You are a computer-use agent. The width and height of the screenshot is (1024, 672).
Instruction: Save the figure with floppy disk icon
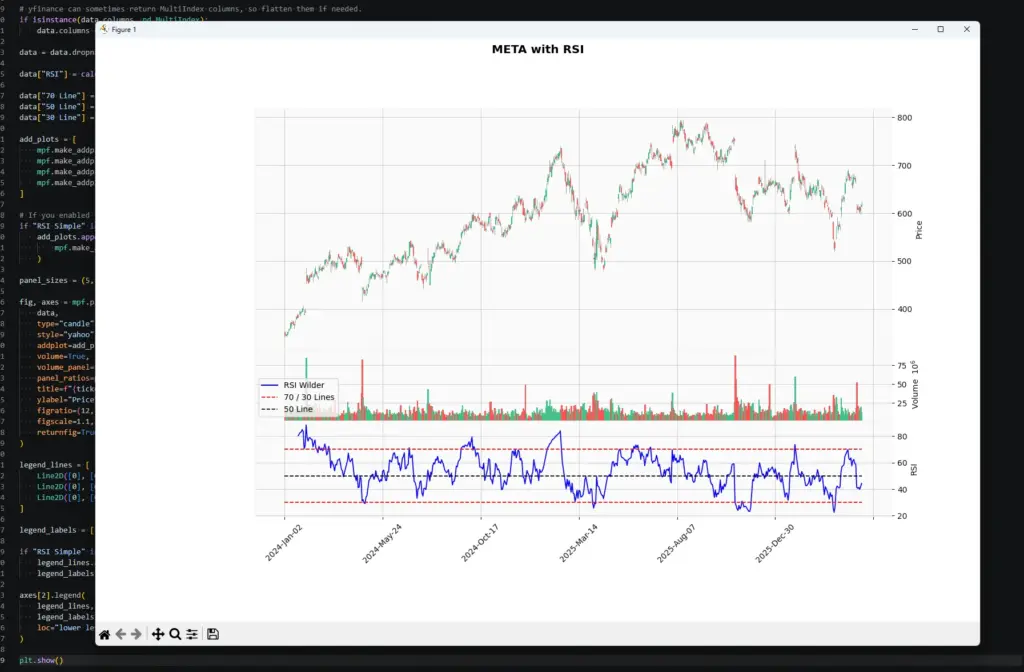pyautogui.click(x=213, y=634)
